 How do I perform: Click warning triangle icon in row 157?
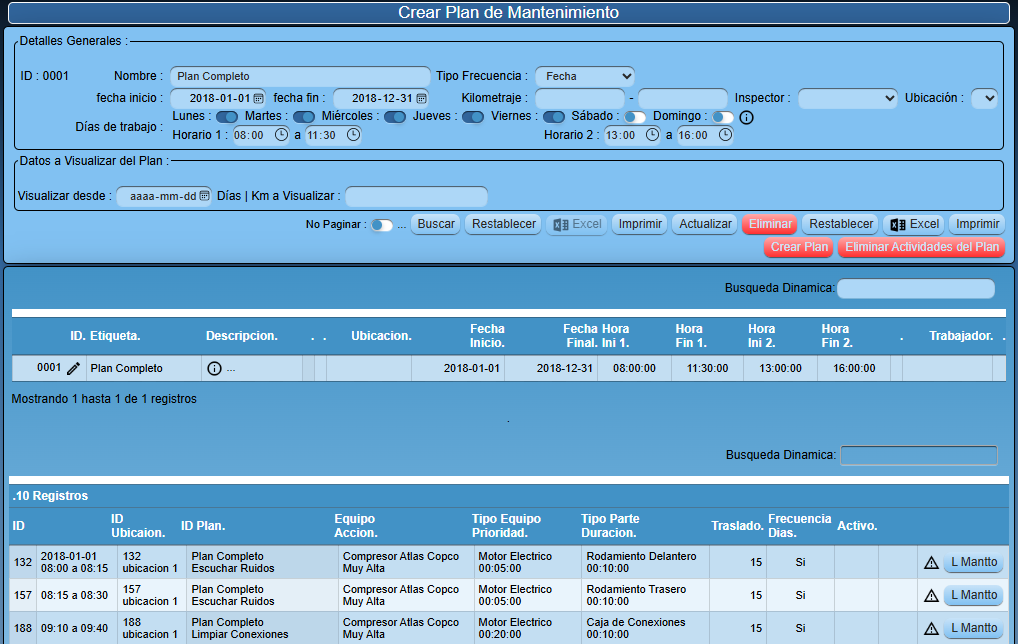pyautogui.click(x=932, y=595)
